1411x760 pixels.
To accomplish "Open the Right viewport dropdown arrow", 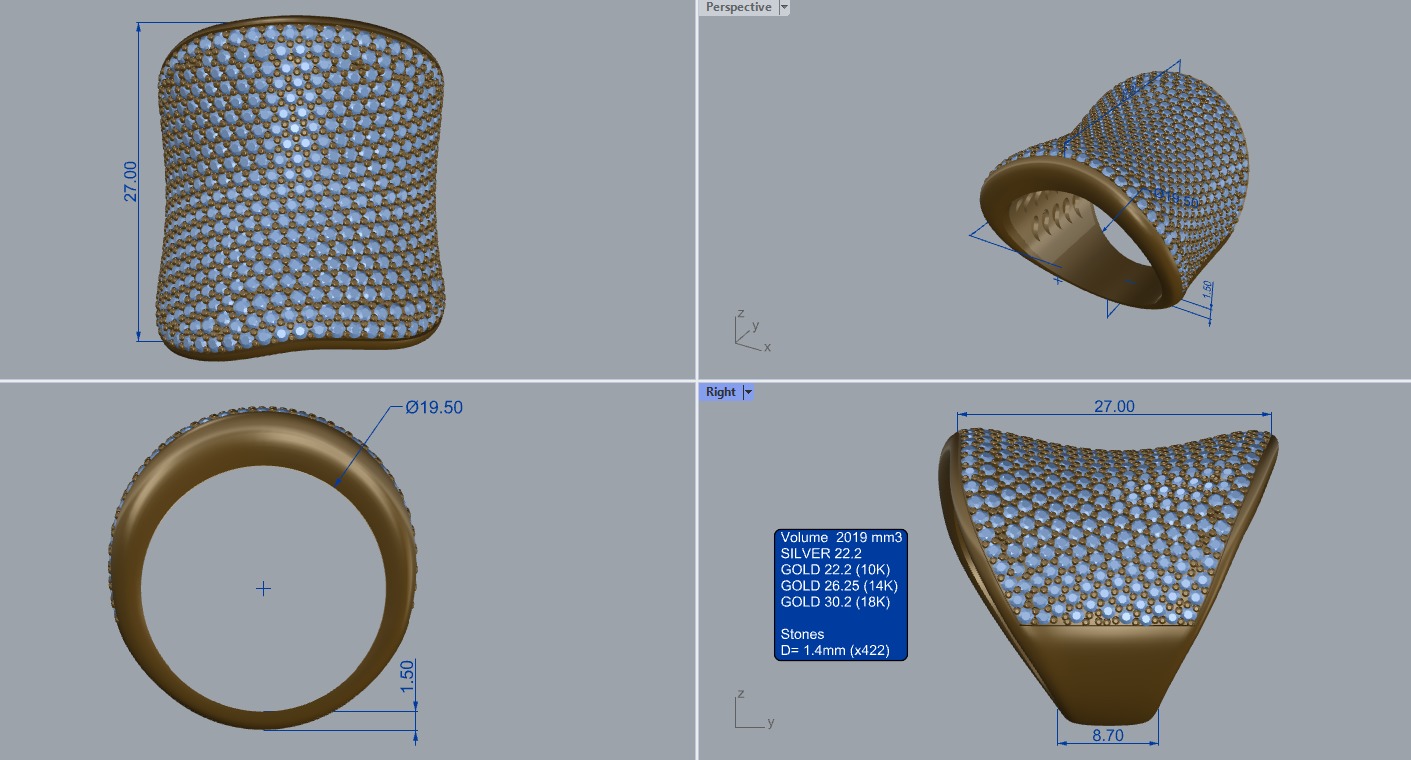I will click(x=748, y=392).
